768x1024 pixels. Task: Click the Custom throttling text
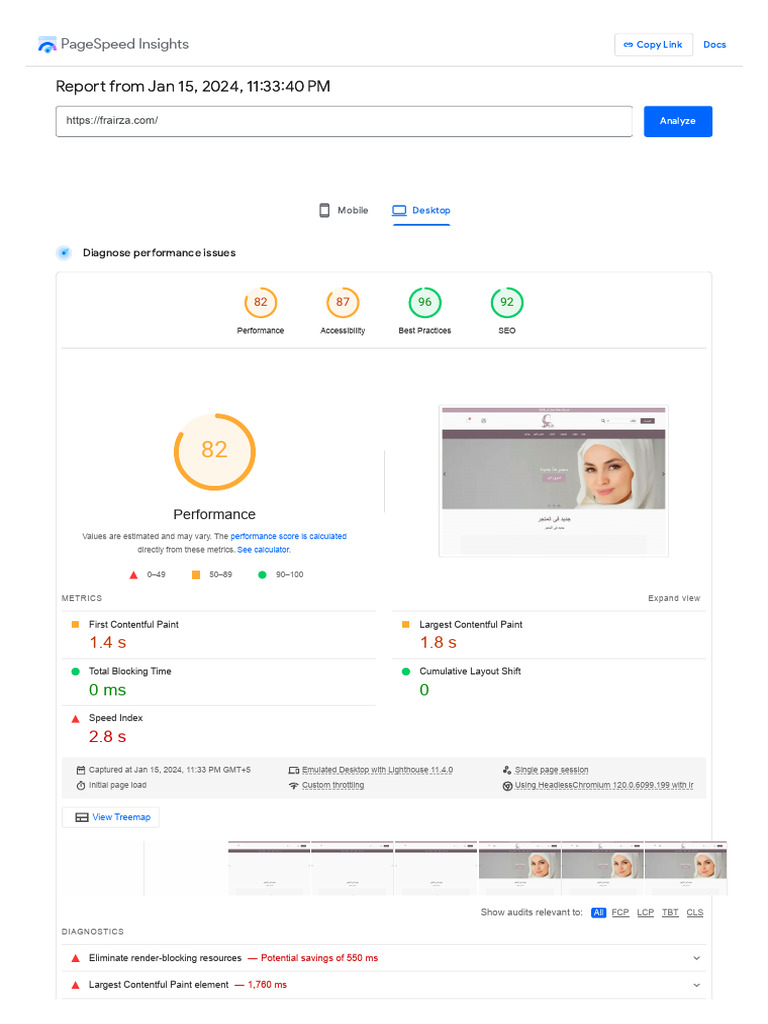pos(333,786)
